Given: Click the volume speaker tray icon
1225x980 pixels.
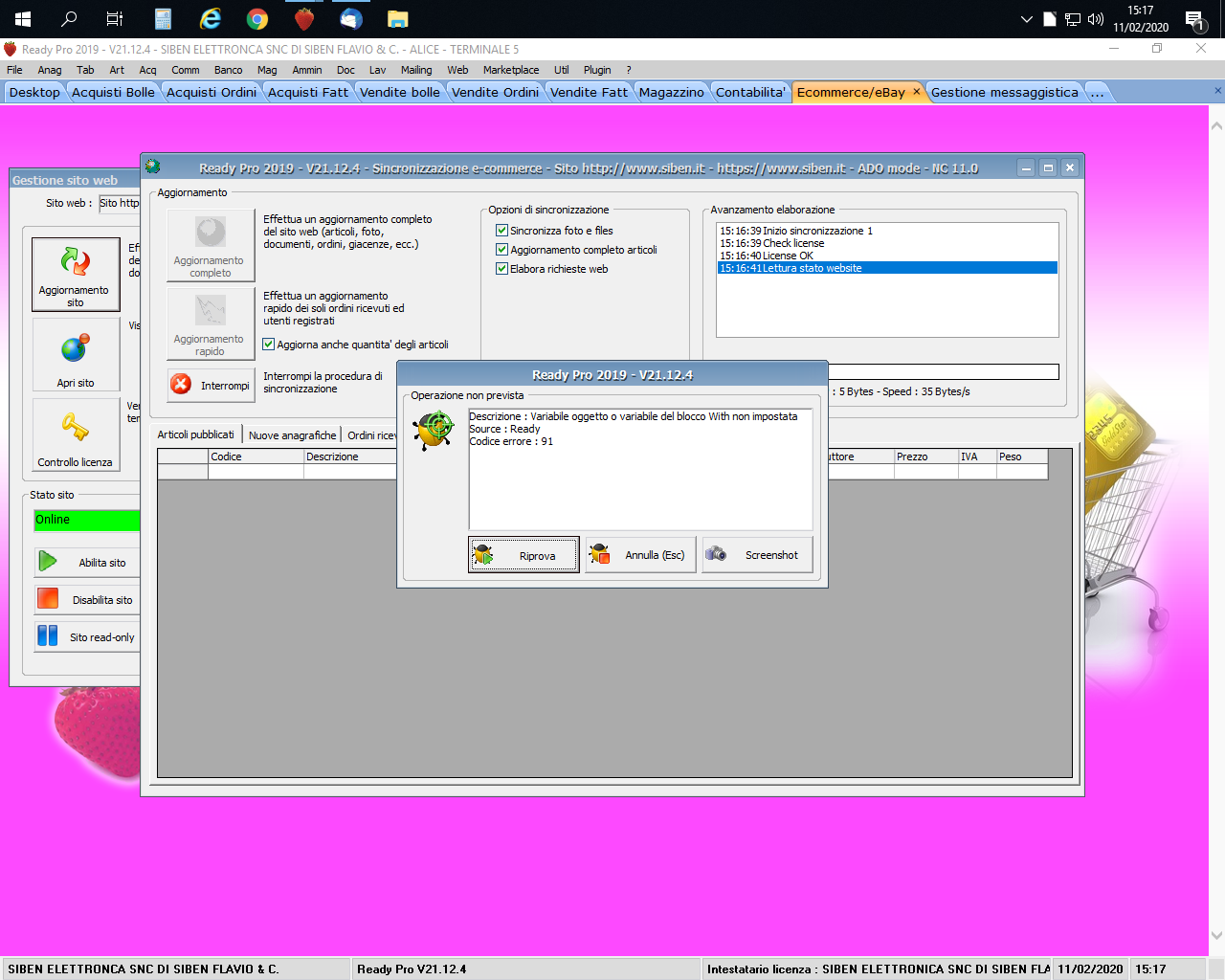Looking at the screenshot, I should tap(1096, 19).
